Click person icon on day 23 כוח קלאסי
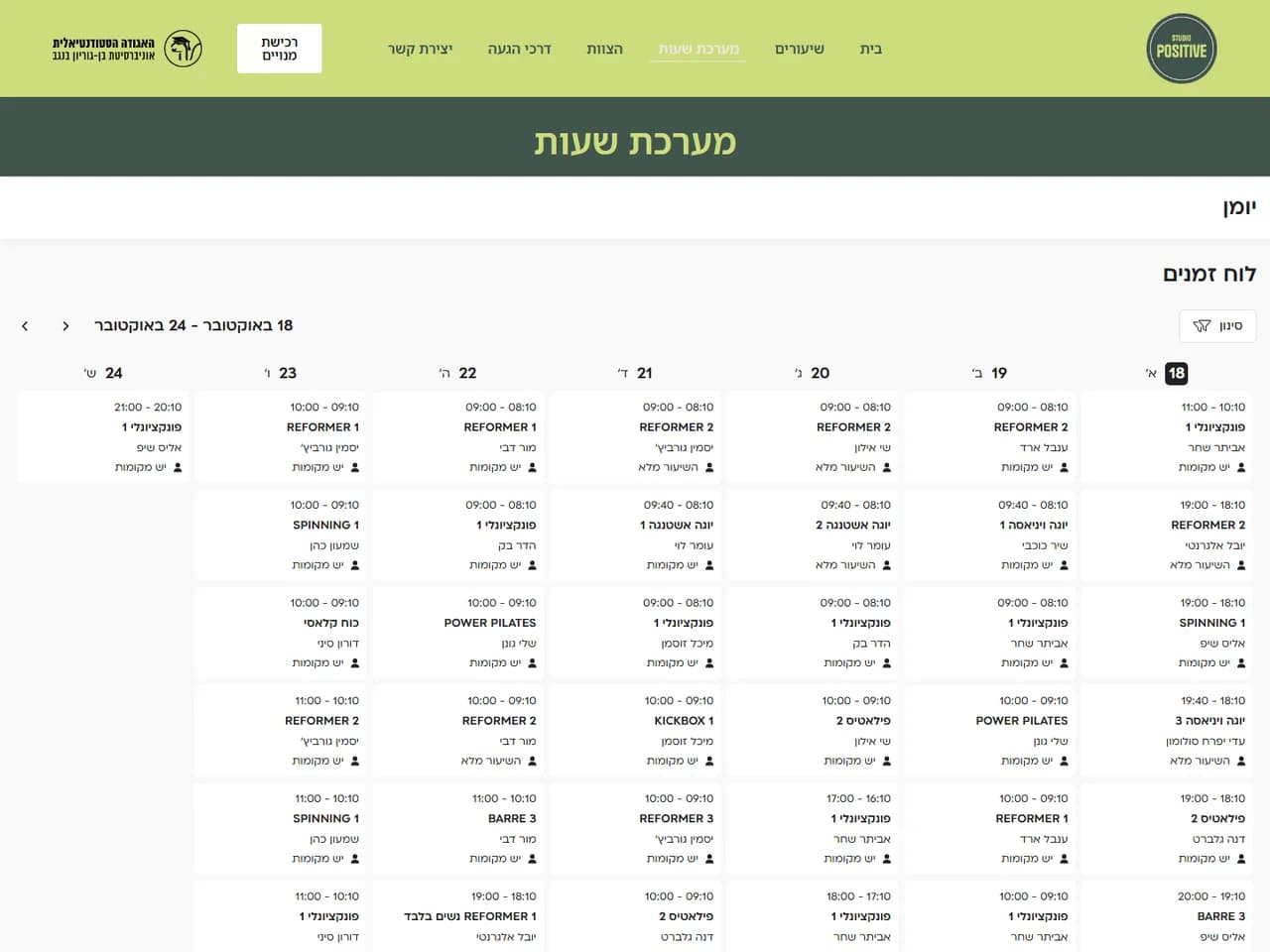Image resolution: width=1270 pixels, height=952 pixels. pyautogui.click(x=355, y=662)
